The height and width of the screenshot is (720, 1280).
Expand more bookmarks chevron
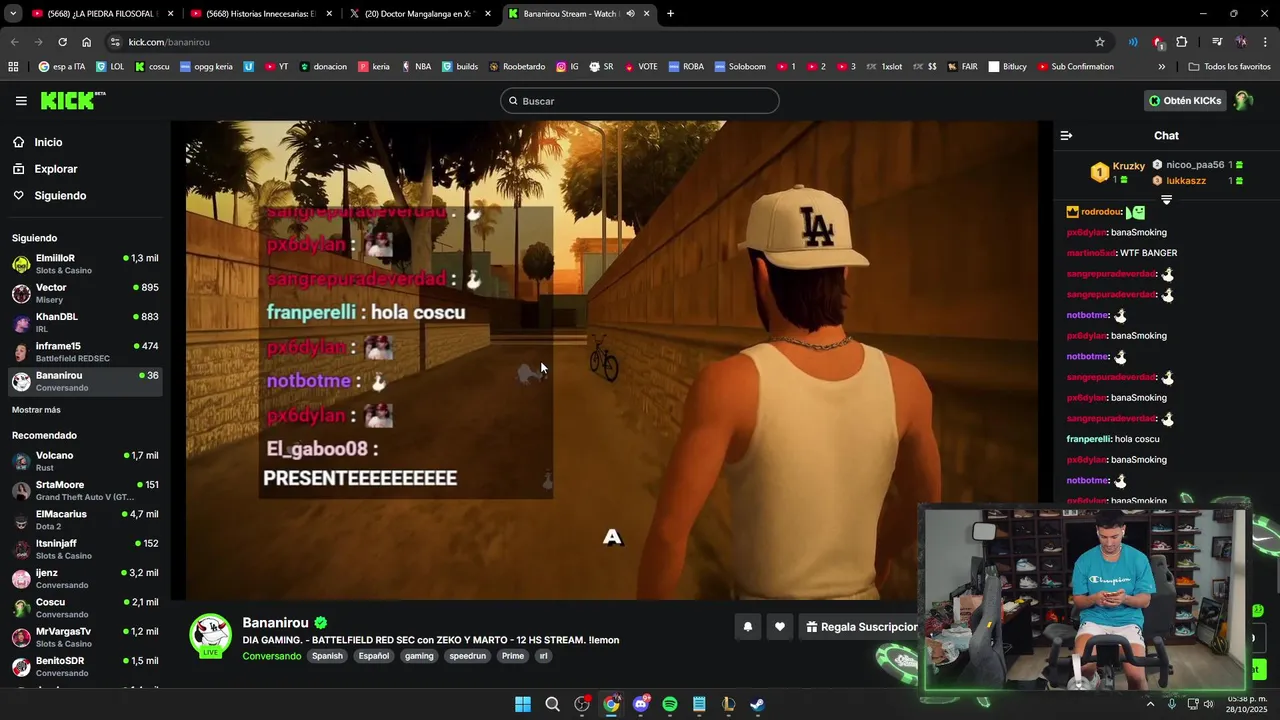coord(1161,67)
